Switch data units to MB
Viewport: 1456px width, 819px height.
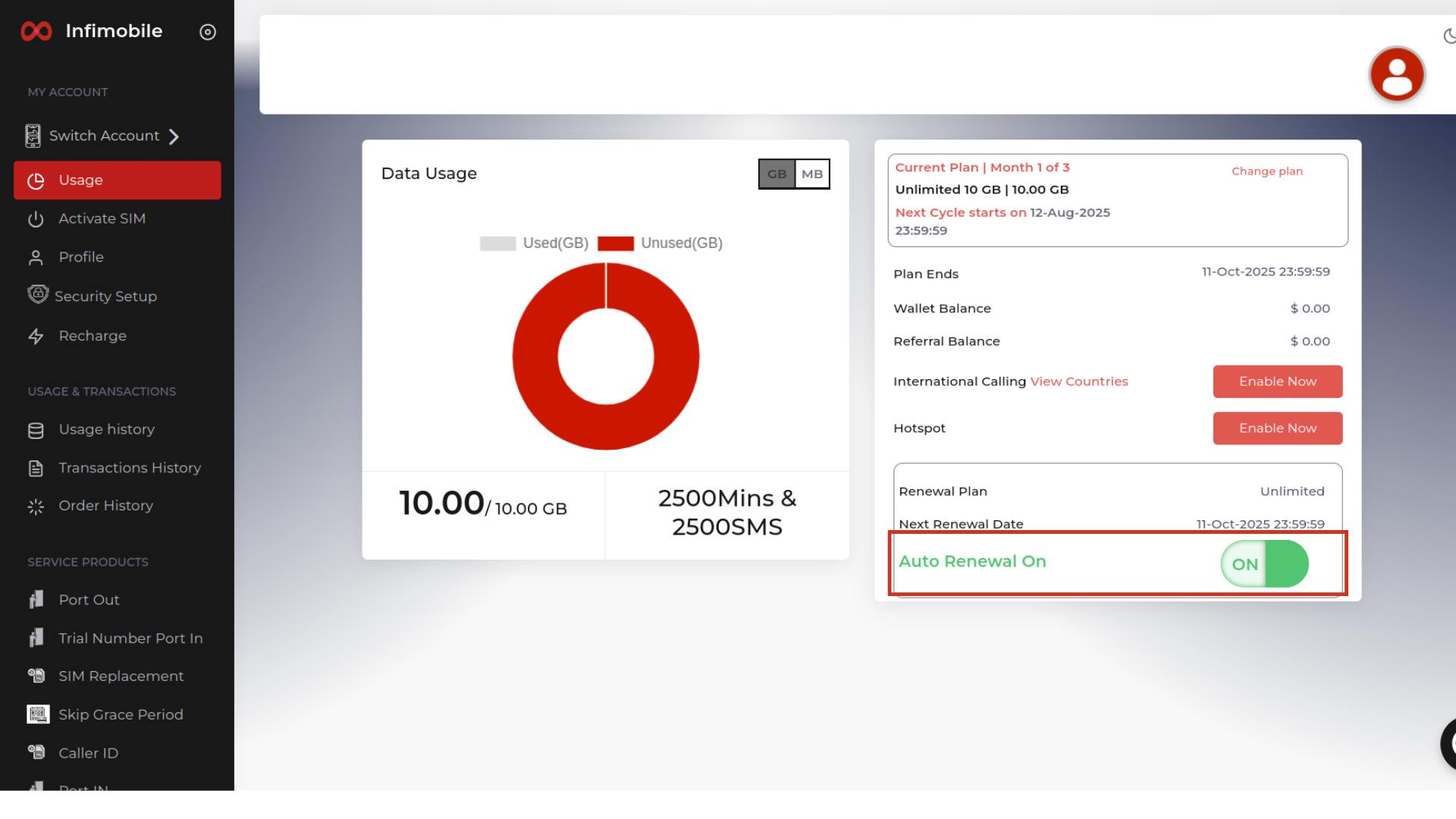click(x=811, y=174)
